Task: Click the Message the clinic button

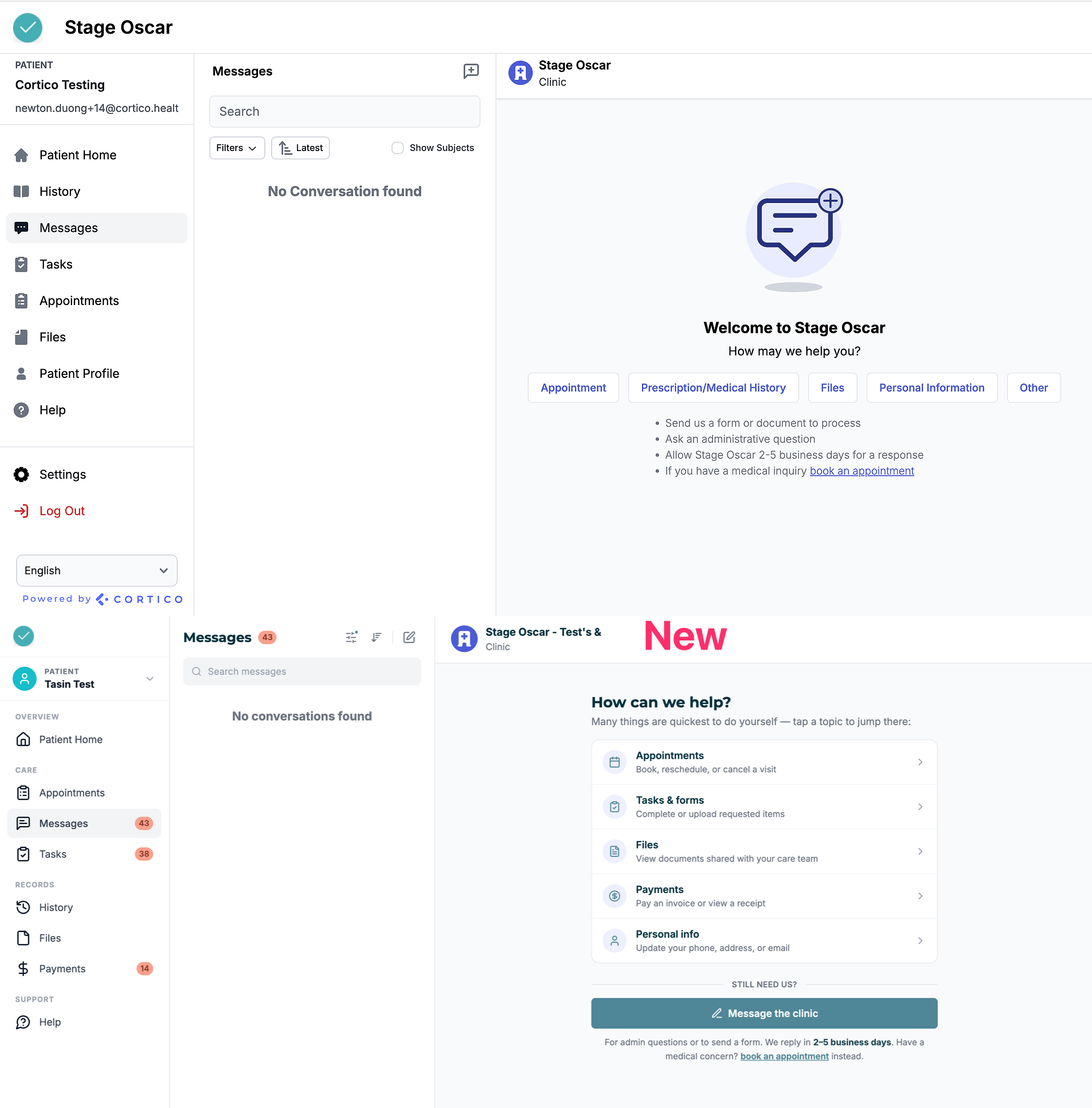Action: point(764,1013)
